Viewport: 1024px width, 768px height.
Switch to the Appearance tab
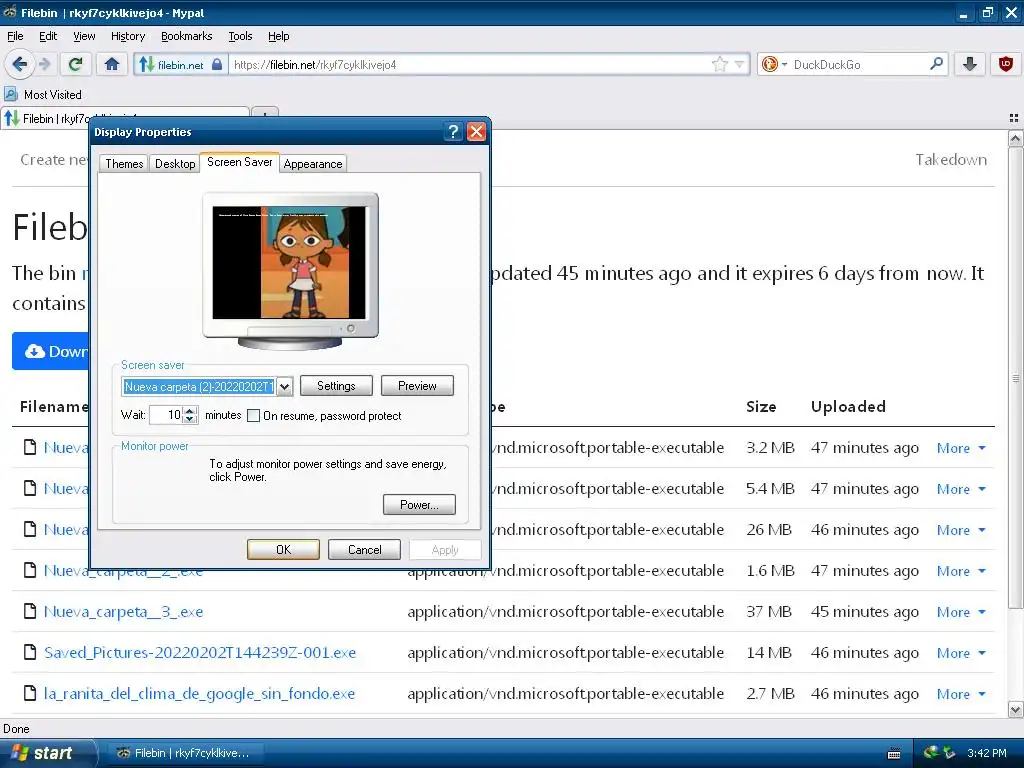313,163
